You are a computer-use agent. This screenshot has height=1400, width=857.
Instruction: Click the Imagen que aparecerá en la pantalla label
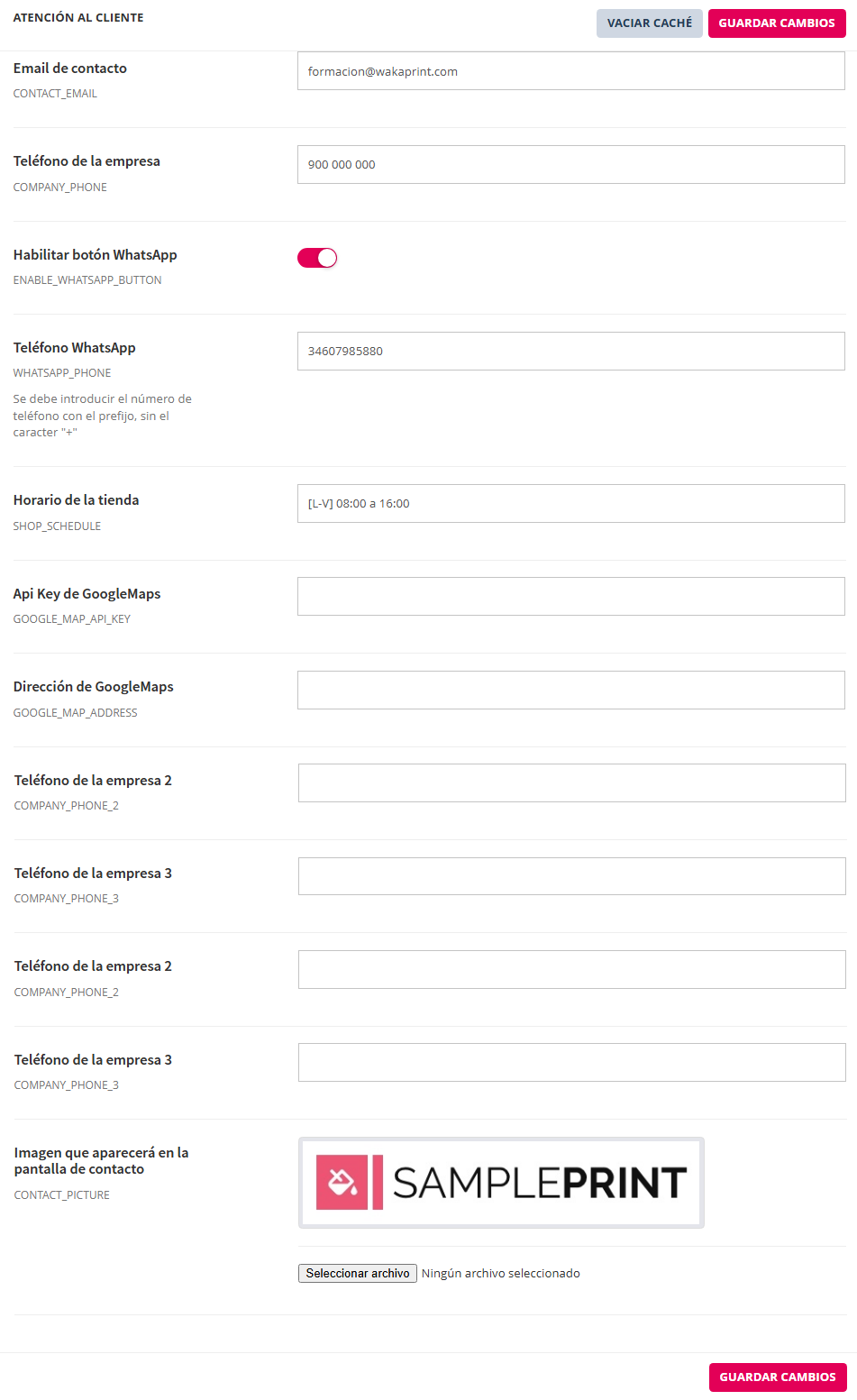coord(101,1160)
